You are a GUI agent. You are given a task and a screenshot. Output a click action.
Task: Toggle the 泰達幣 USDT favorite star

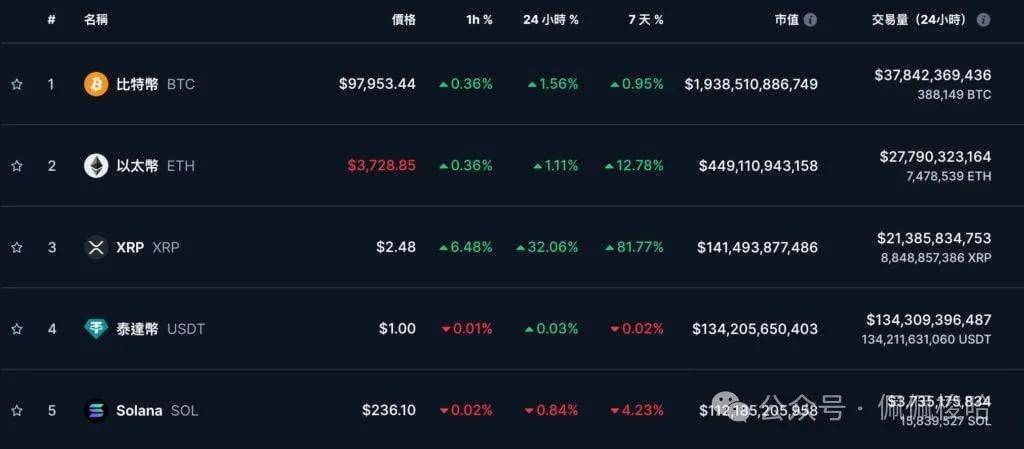pyautogui.click(x=17, y=329)
